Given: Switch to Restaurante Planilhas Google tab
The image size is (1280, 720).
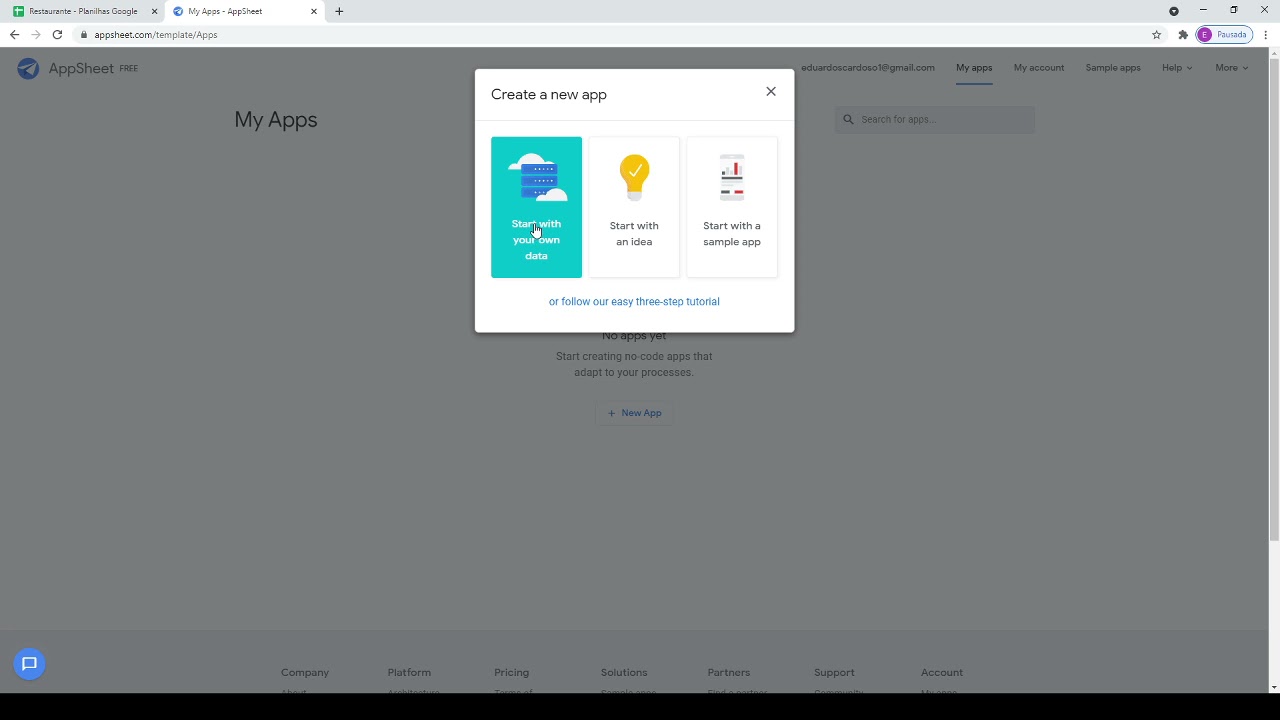Looking at the screenshot, I should click(x=83, y=11).
